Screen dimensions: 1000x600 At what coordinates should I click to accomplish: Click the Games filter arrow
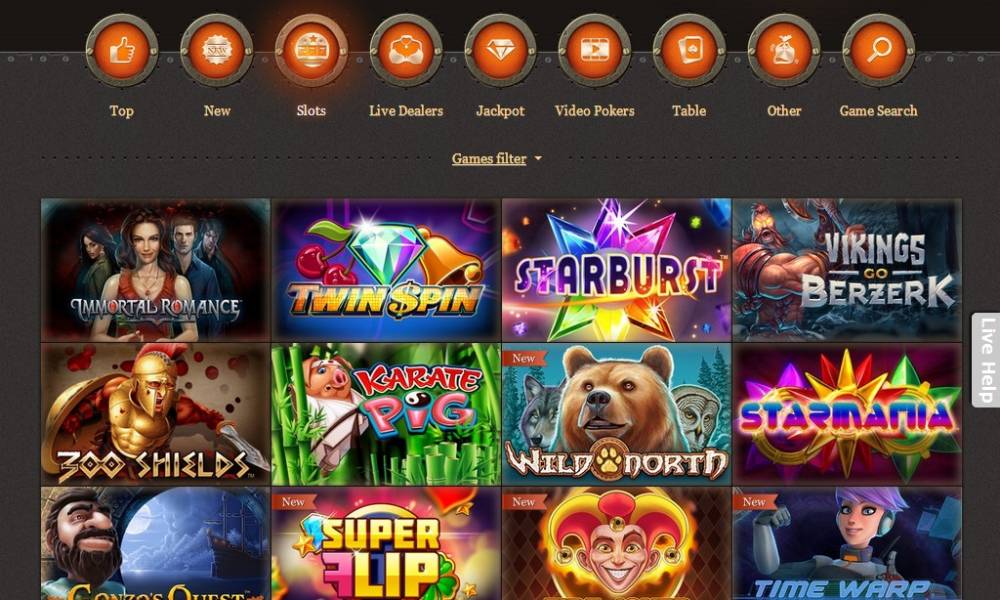(538, 158)
